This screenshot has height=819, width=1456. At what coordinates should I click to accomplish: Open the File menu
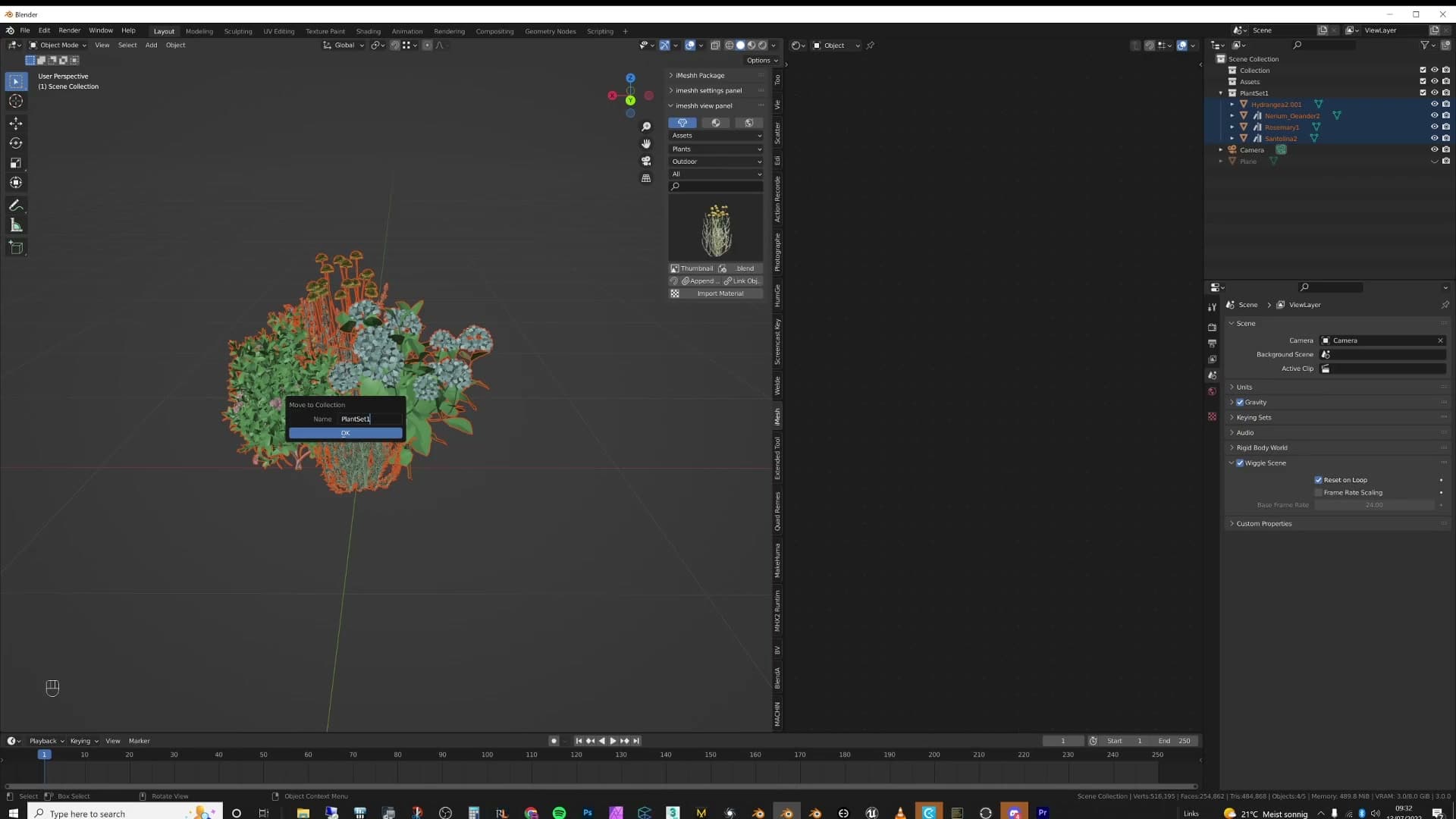click(25, 30)
